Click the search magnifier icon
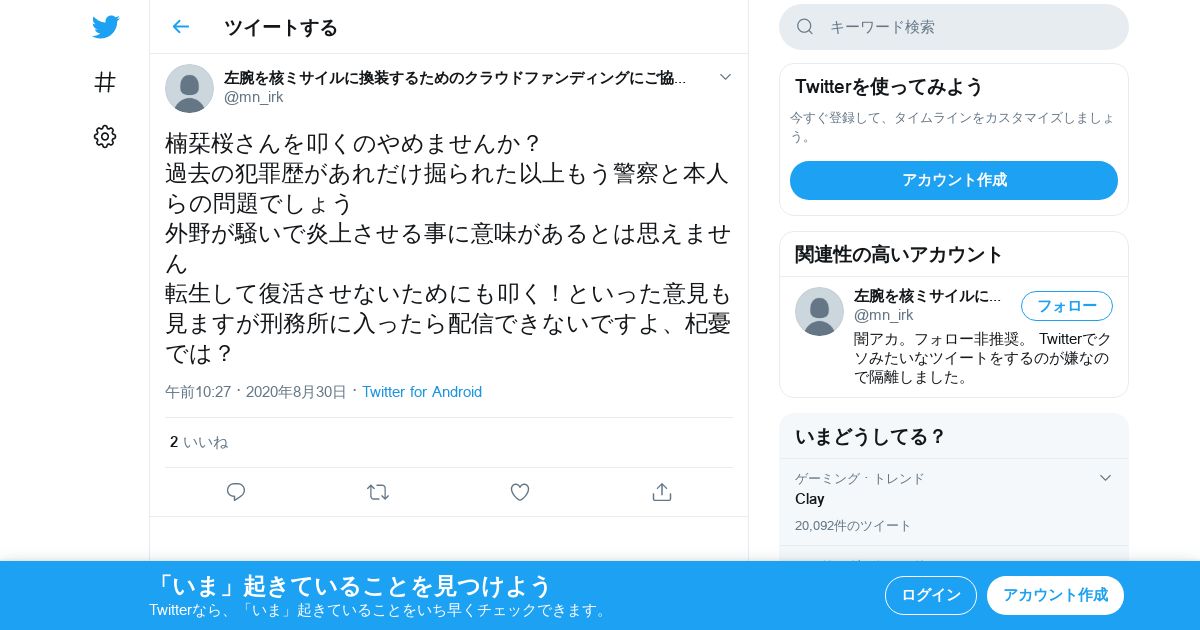 [x=805, y=27]
